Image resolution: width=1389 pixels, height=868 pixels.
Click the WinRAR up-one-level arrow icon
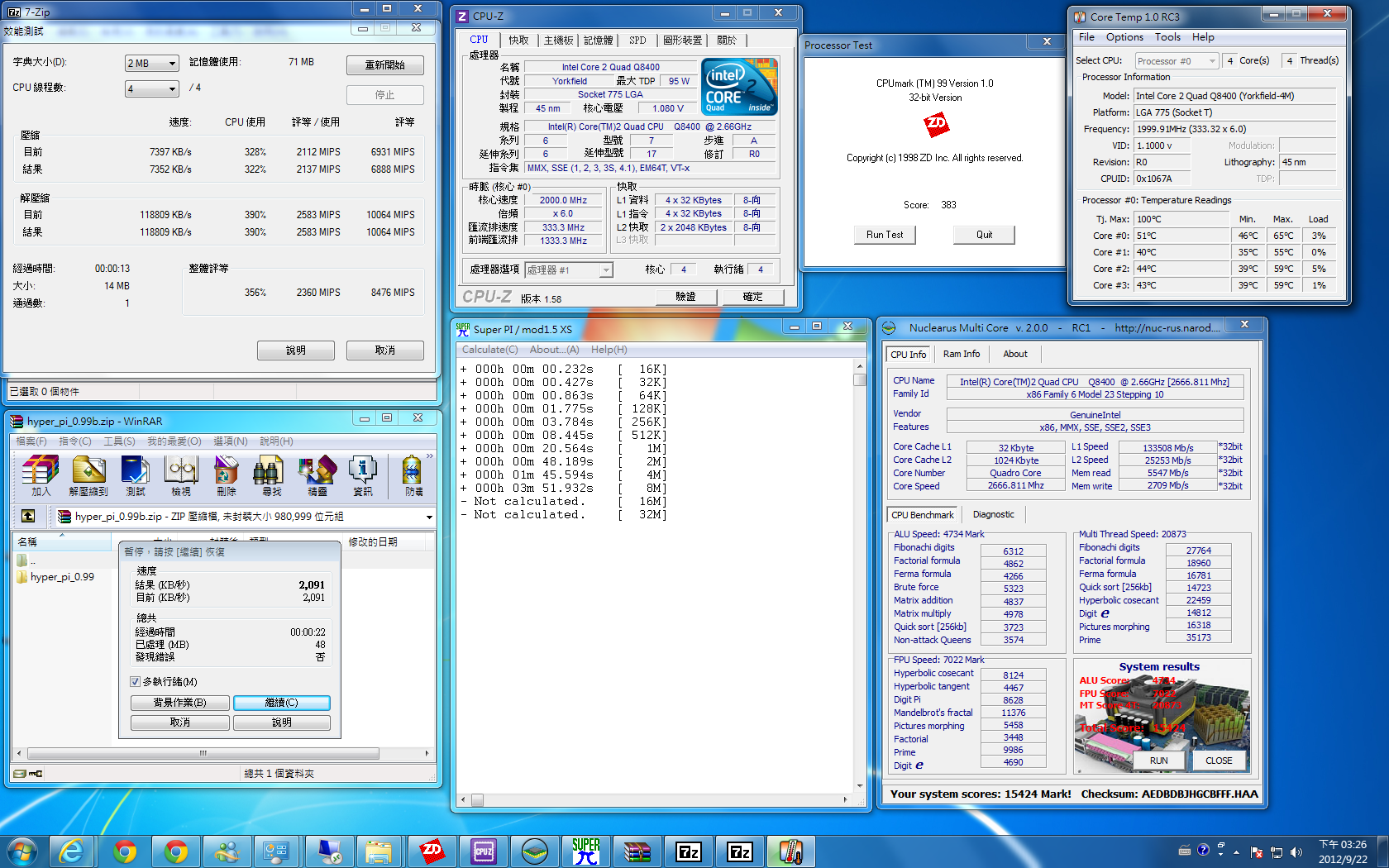pos(28,516)
